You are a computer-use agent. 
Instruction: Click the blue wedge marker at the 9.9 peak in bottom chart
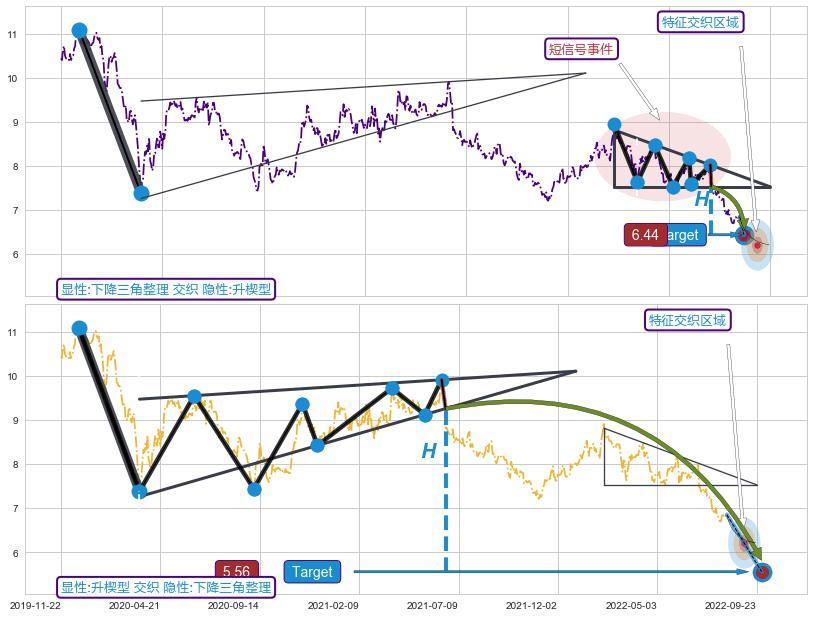pos(443,380)
